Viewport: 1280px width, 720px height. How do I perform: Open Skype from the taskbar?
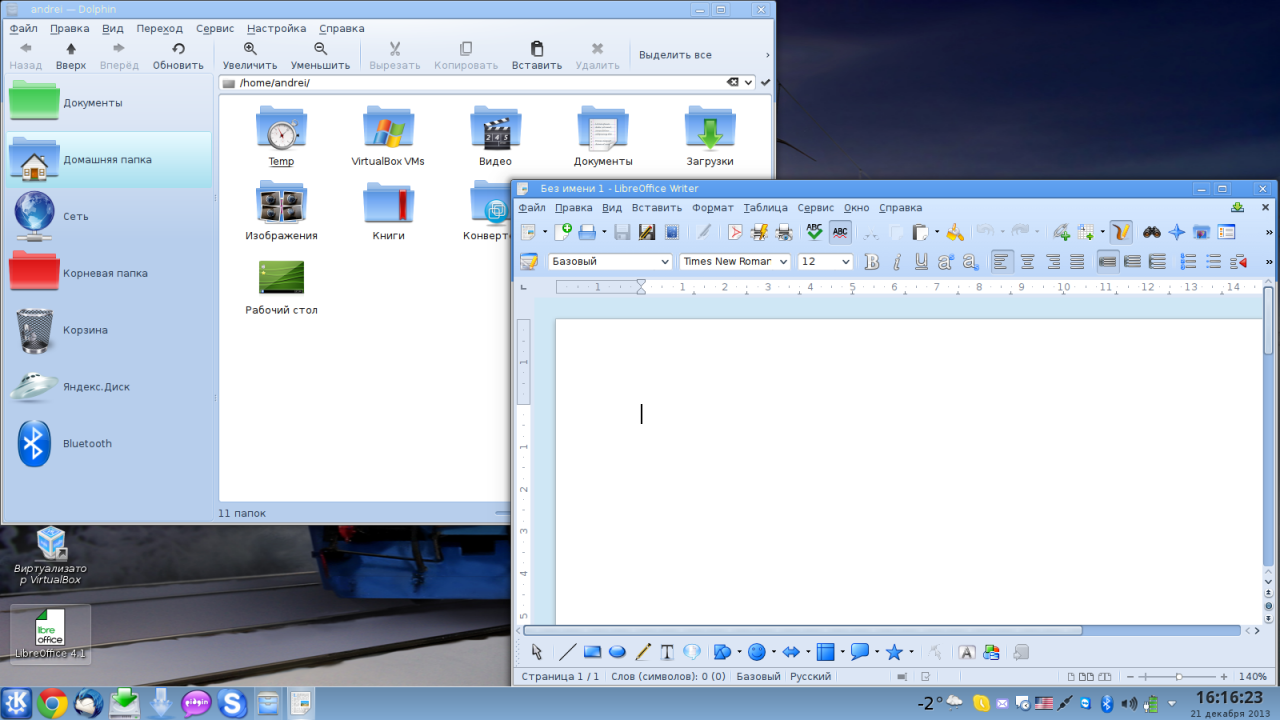click(232, 703)
